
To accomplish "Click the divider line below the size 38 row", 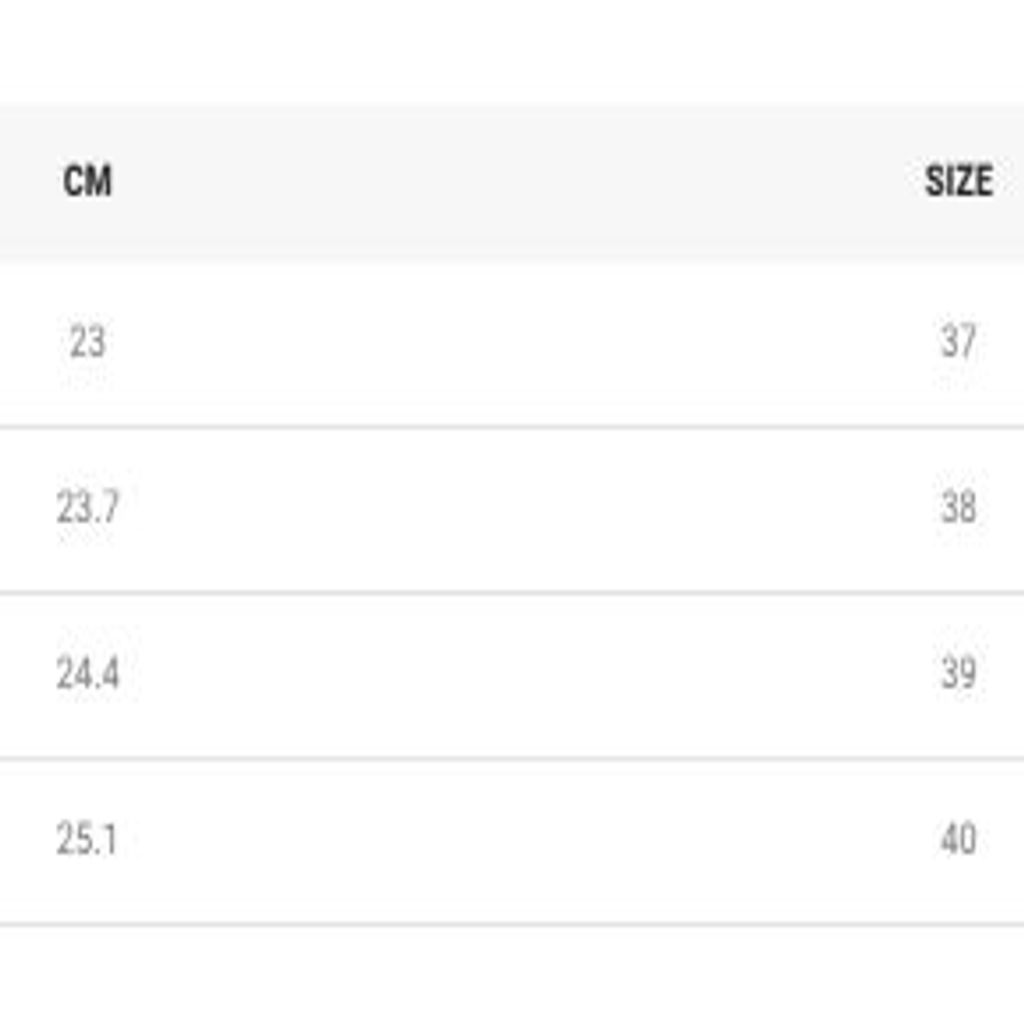I will [512, 593].
